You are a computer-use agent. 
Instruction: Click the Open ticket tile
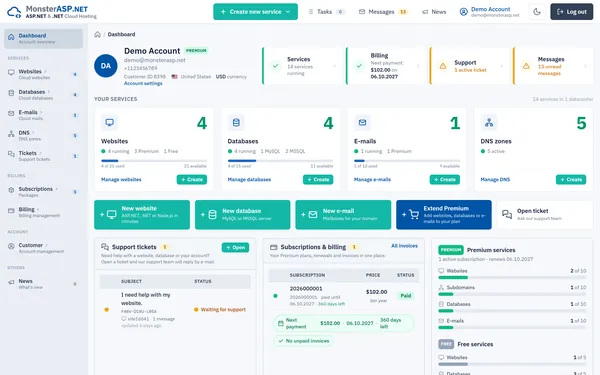pyautogui.click(x=545, y=215)
